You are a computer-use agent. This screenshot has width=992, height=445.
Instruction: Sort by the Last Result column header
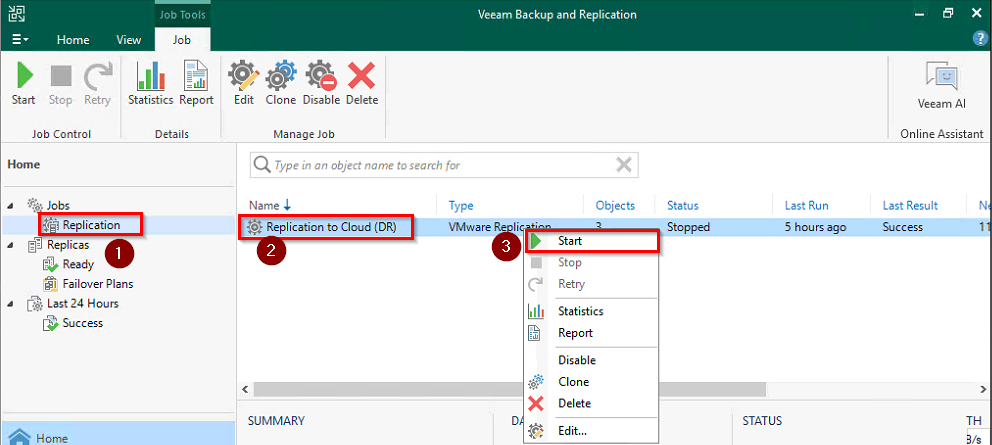[910, 205]
